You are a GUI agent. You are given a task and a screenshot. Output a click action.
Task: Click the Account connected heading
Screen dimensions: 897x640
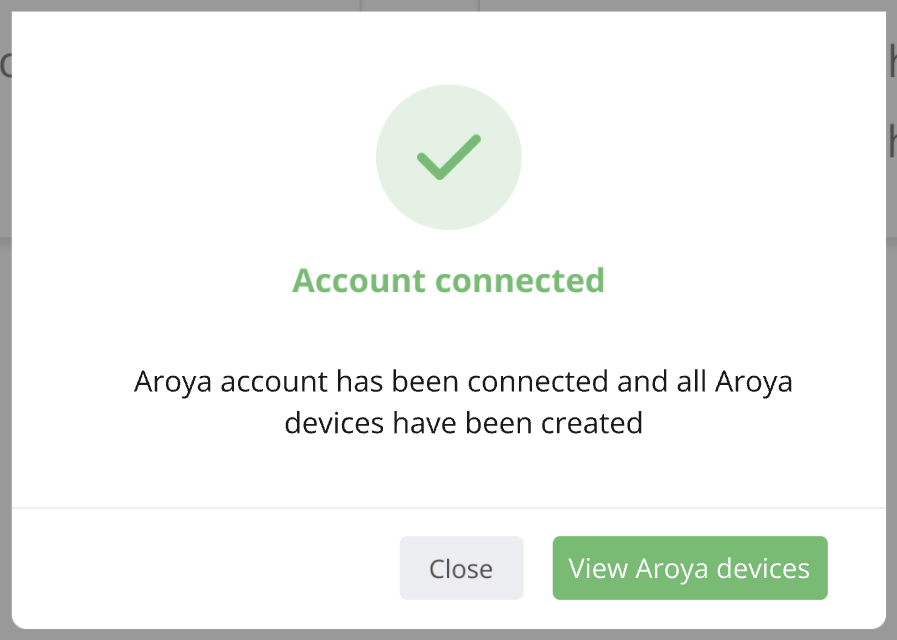(x=448, y=280)
